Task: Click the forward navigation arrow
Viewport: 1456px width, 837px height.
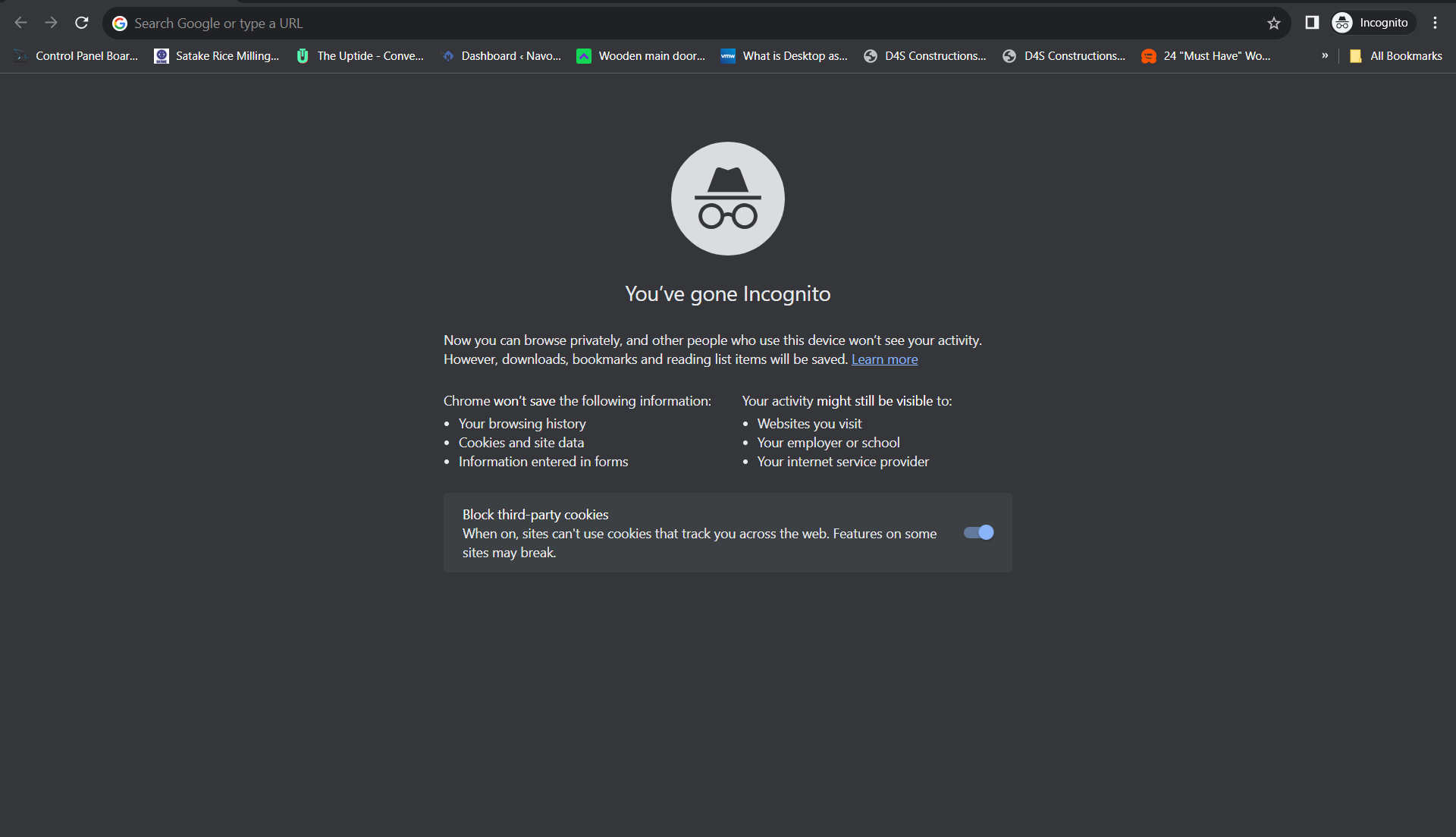Action: pos(51,23)
